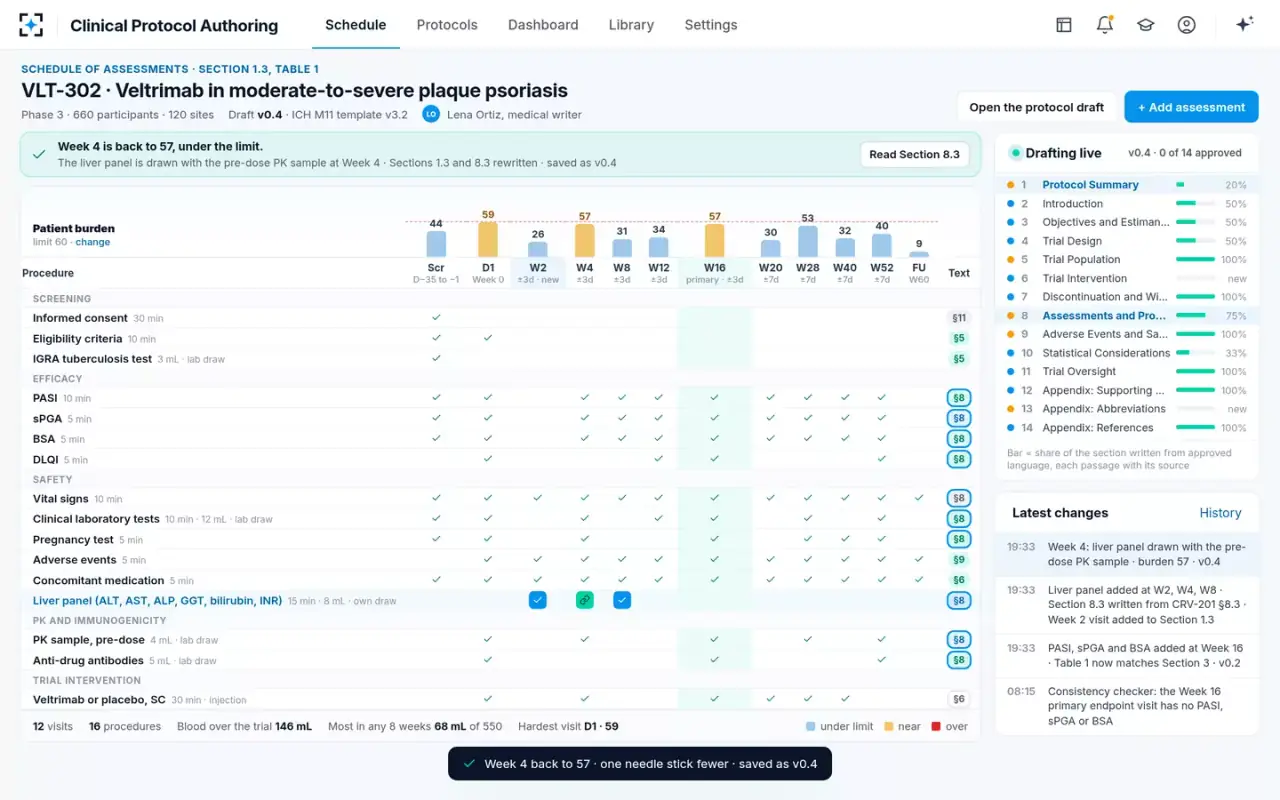This screenshot has width=1280, height=800.
Task: Open the §8 badge on Pregnancy test row
Action: 959,539
